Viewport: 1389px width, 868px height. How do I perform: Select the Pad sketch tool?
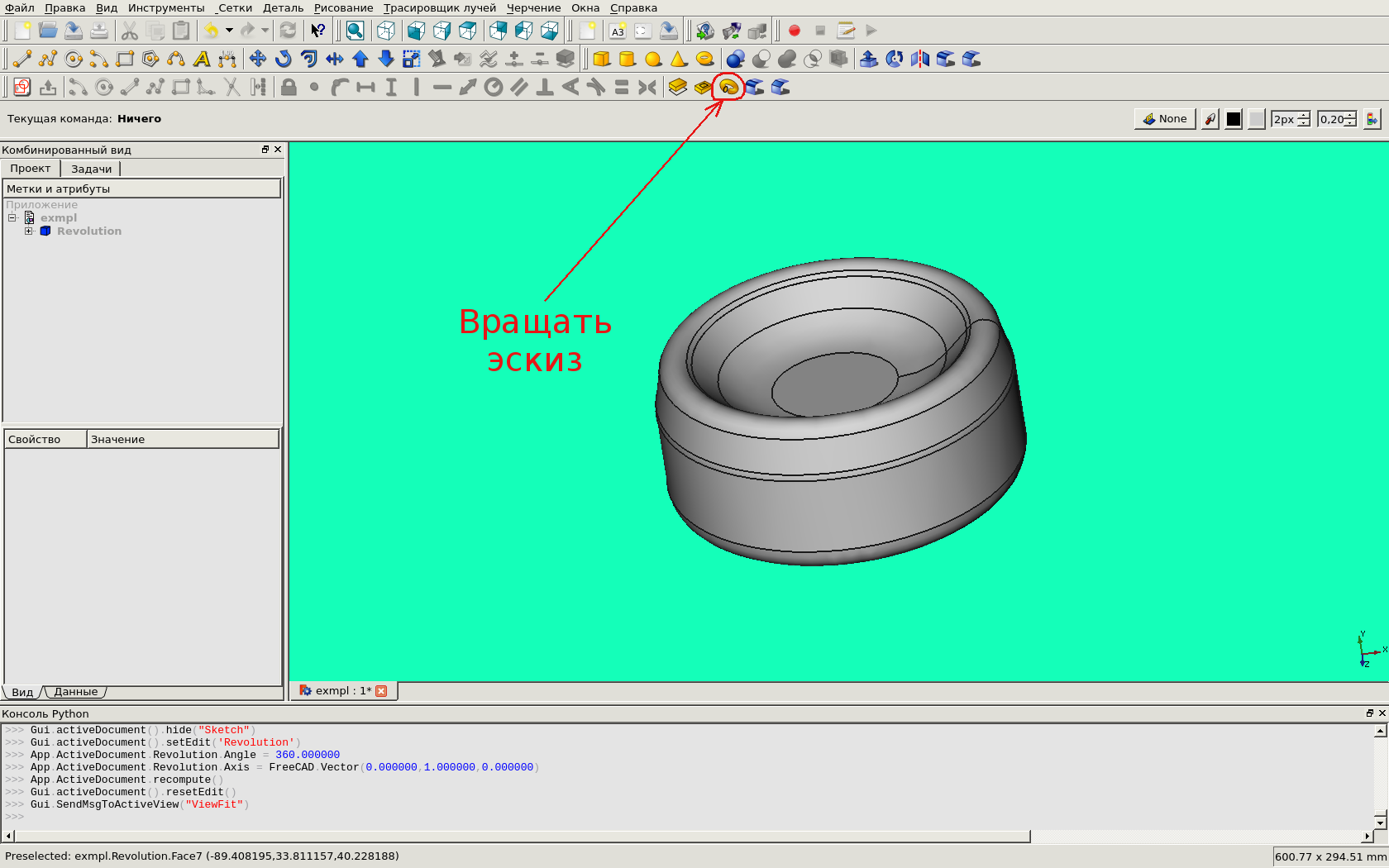point(677,87)
